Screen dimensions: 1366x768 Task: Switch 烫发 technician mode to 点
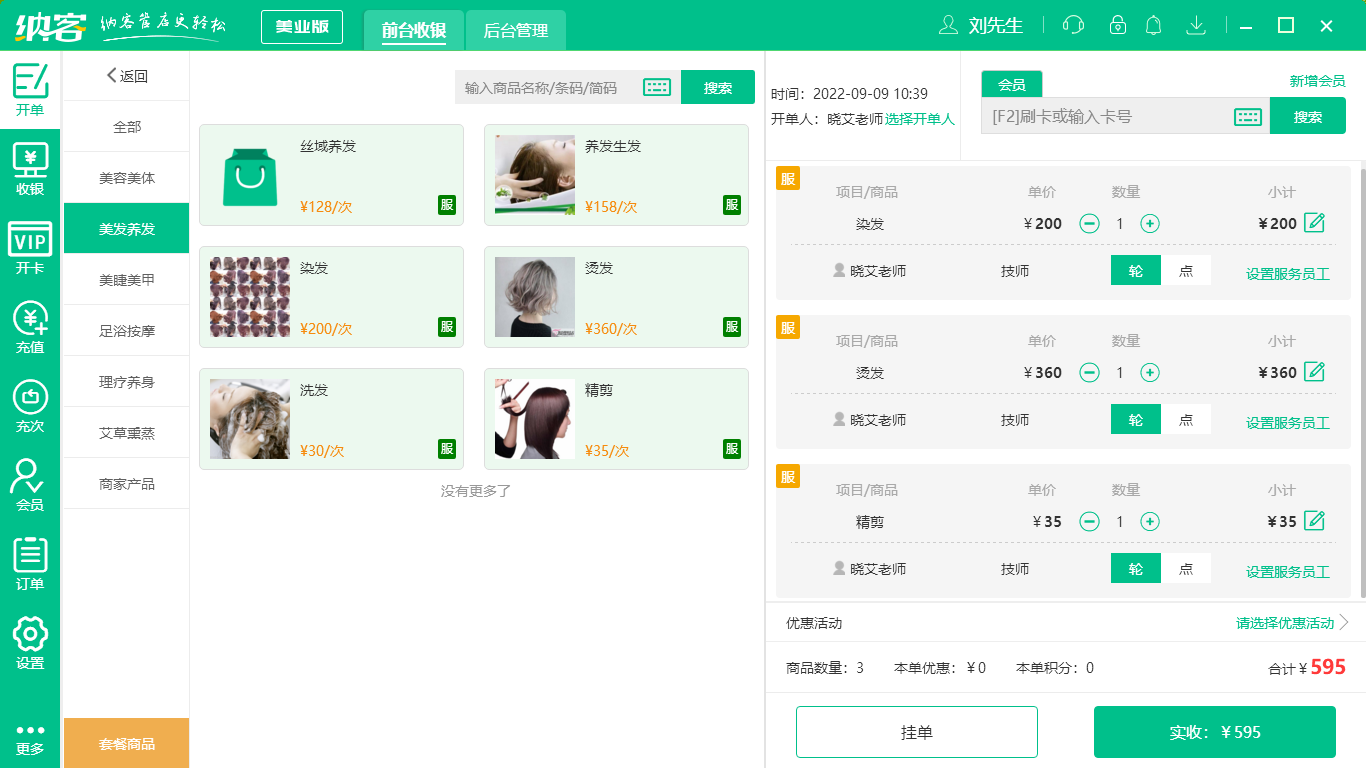coord(1186,419)
